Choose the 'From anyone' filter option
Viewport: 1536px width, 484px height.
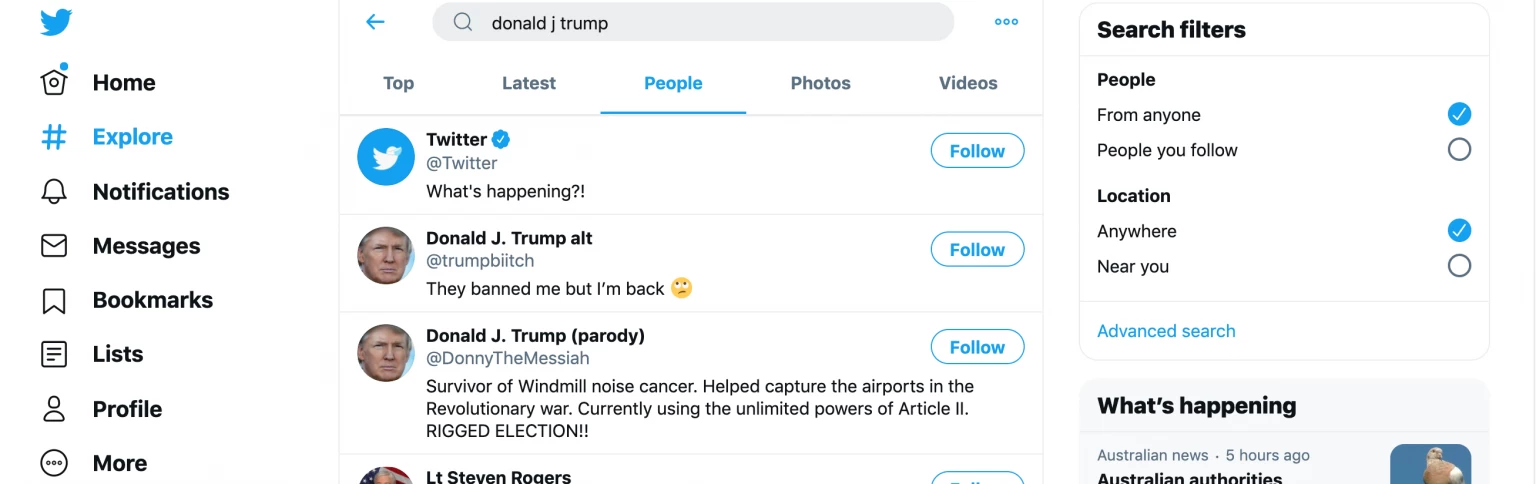(1459, 114)
